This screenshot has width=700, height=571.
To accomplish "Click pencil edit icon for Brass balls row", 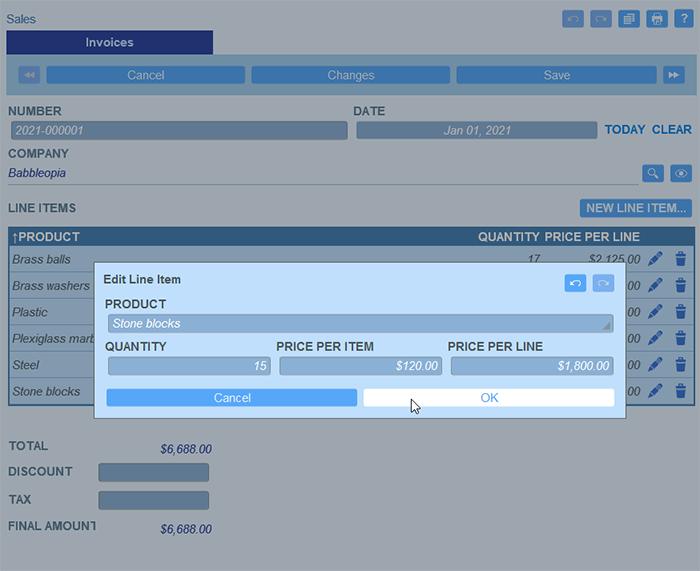I will click(655, 259).
